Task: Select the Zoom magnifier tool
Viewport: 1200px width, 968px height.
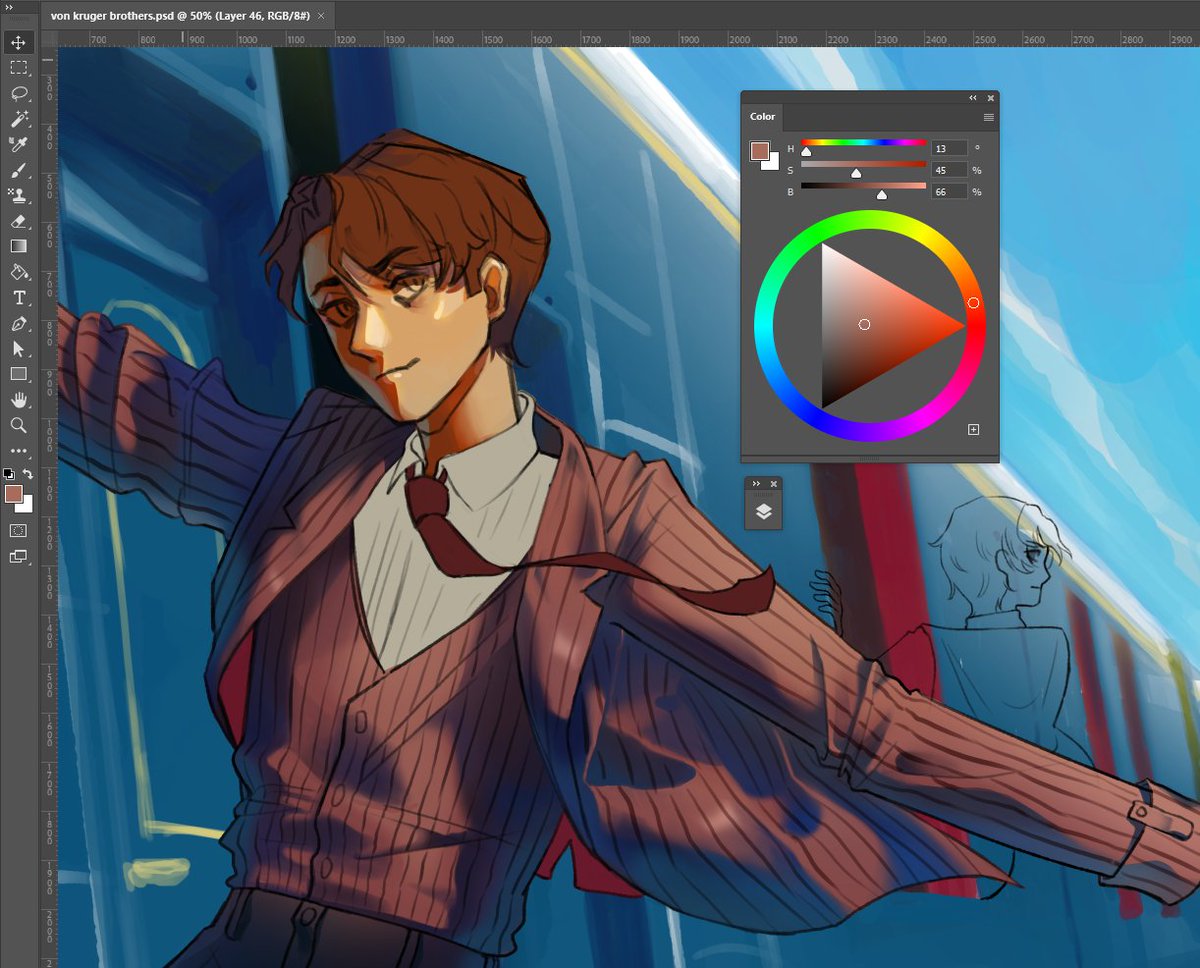Action: [19, 425]
